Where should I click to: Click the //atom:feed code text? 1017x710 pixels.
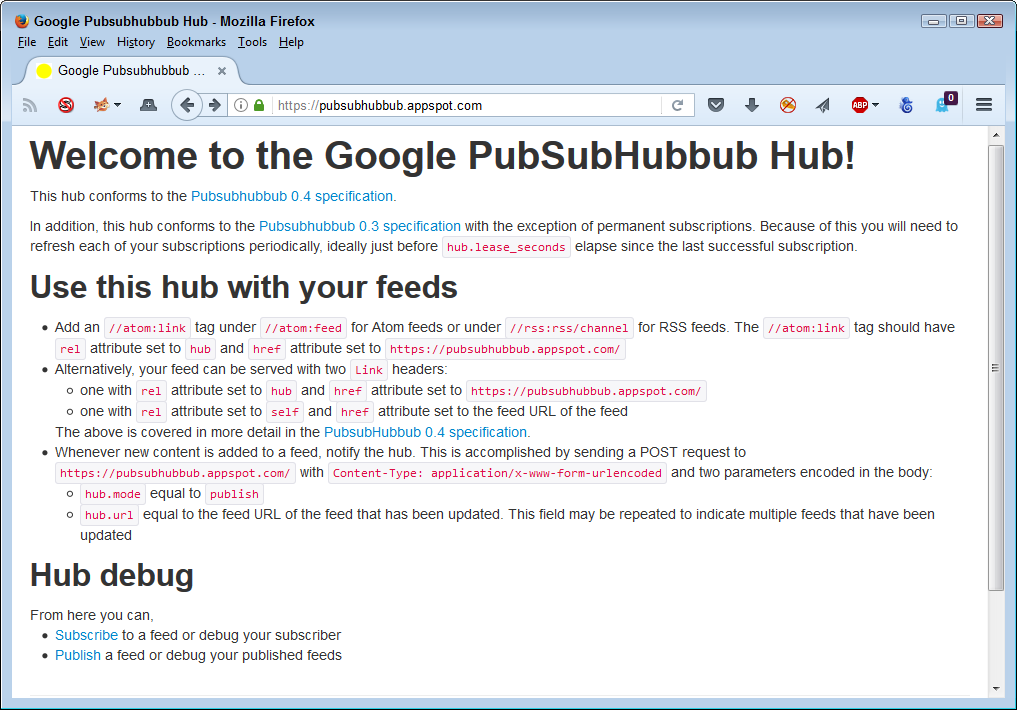click(304, 328)
